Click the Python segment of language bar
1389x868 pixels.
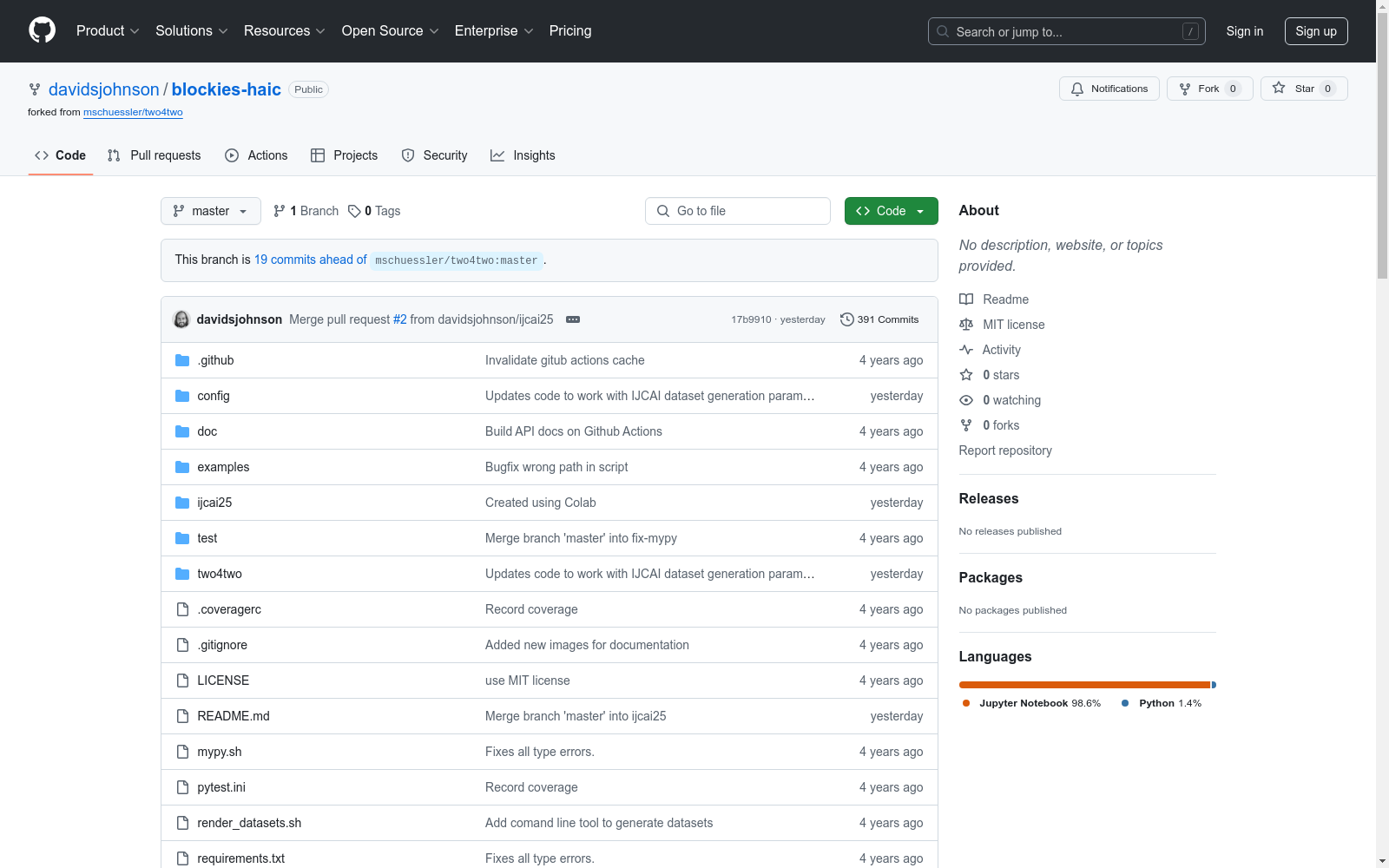coord(1214,685)
